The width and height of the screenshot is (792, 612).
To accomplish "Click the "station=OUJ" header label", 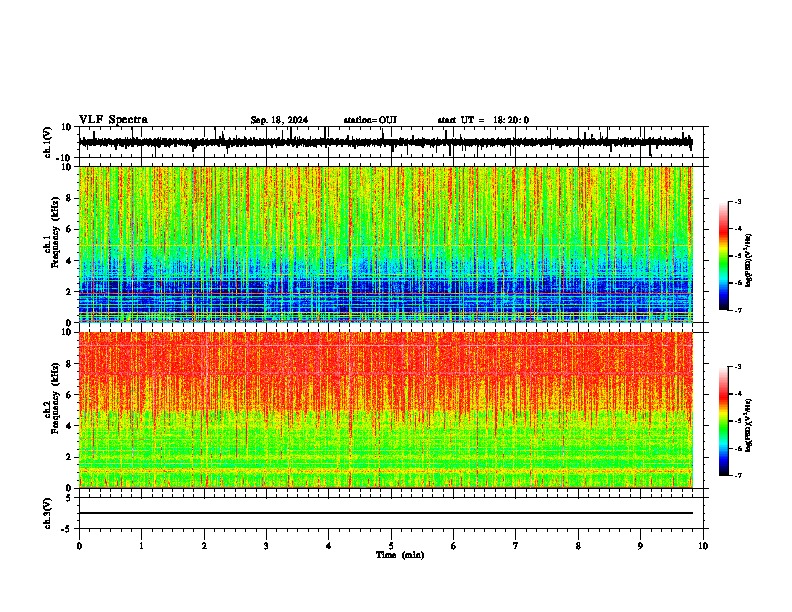I will [x=370, y=120].
